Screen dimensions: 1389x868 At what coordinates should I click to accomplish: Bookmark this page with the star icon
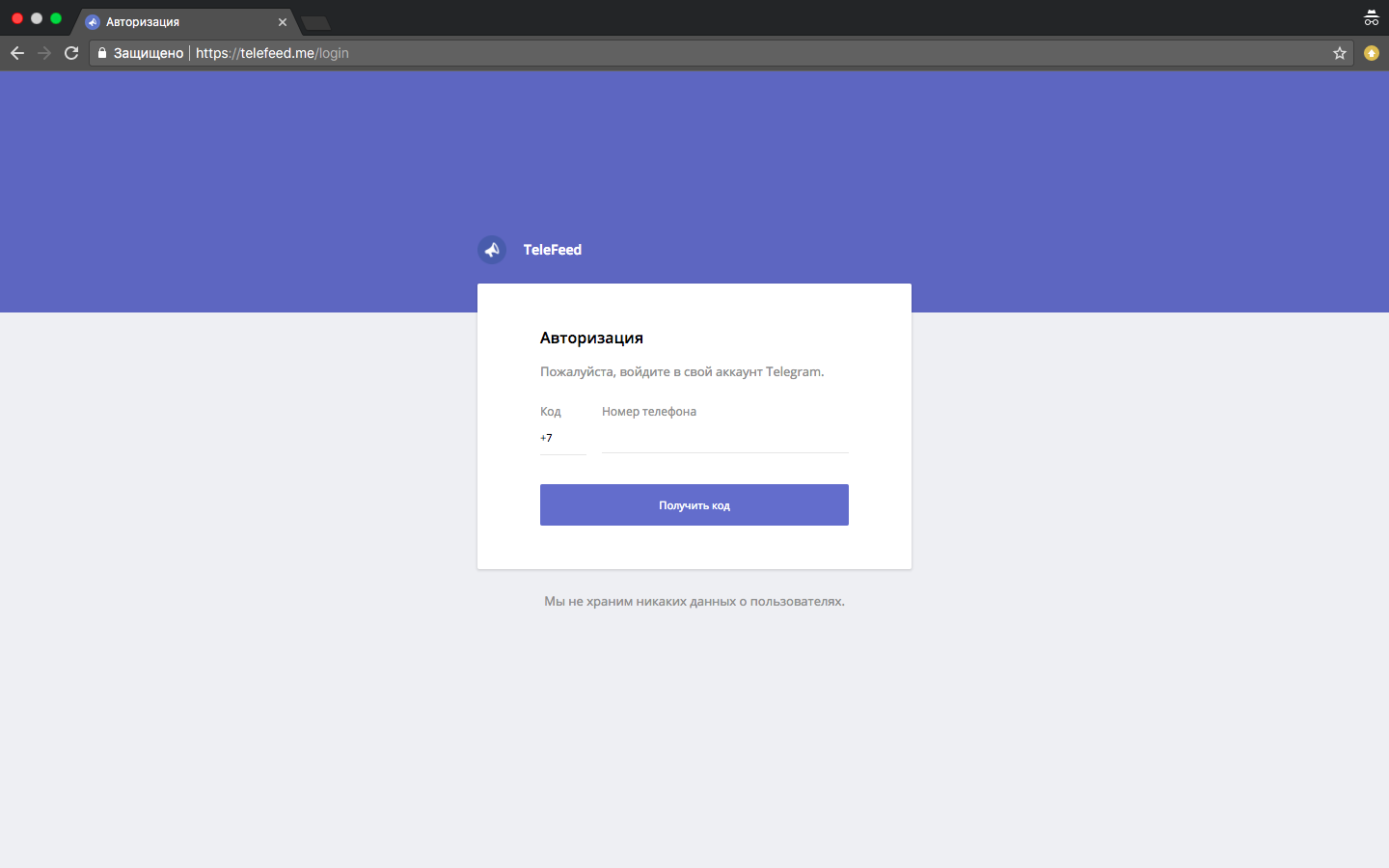pos(1340,53)
